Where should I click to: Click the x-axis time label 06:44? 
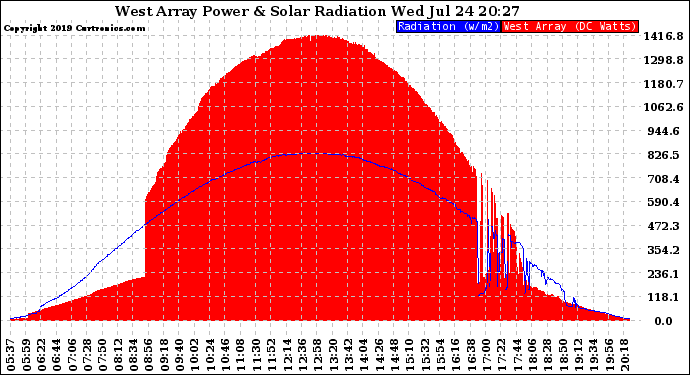pos(57,355)
